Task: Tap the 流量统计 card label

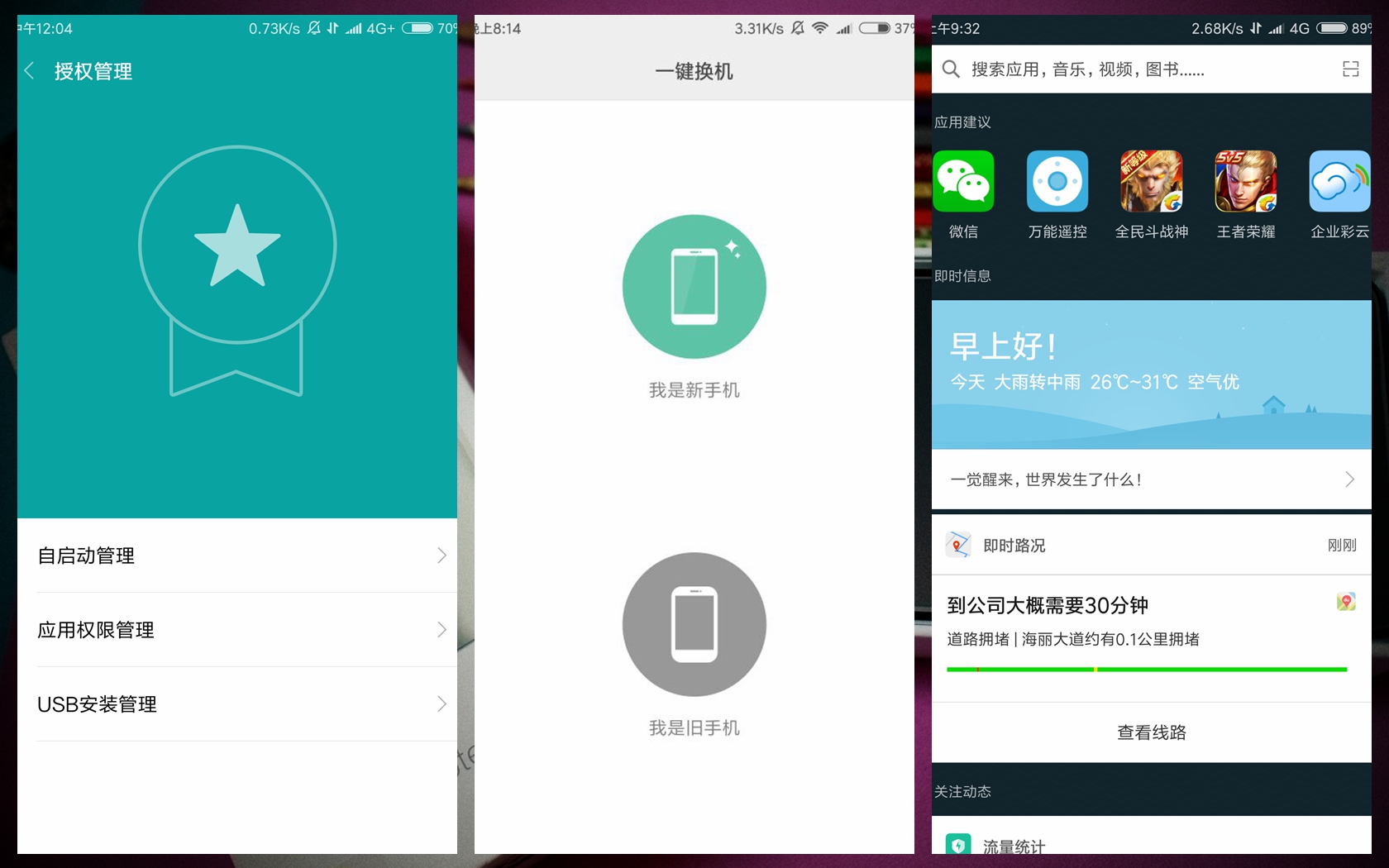Action: point(1014,846)
